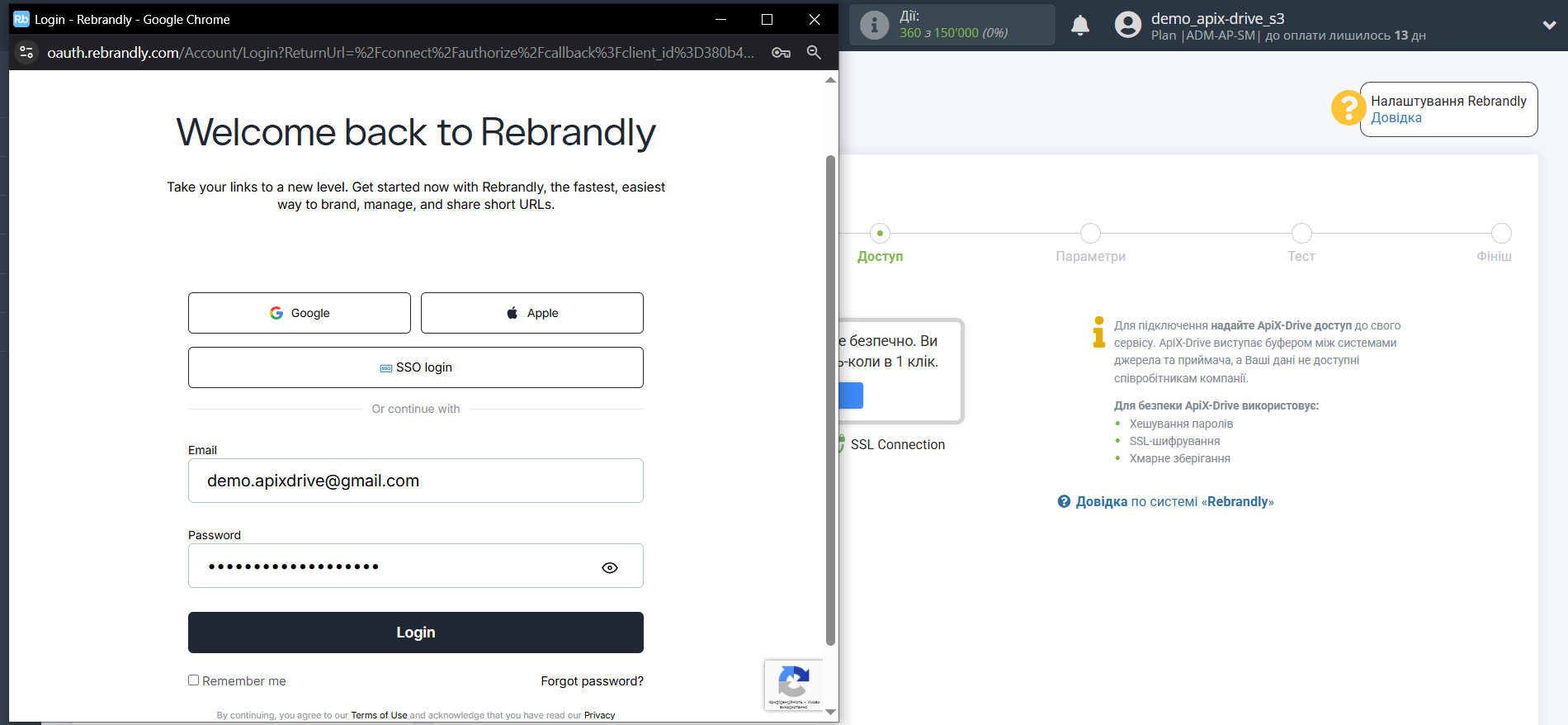The height and width of the screenshot is (725, 1568).
Task: Click the 360 з 150'000 actions counter
Action: pos(953,33)
